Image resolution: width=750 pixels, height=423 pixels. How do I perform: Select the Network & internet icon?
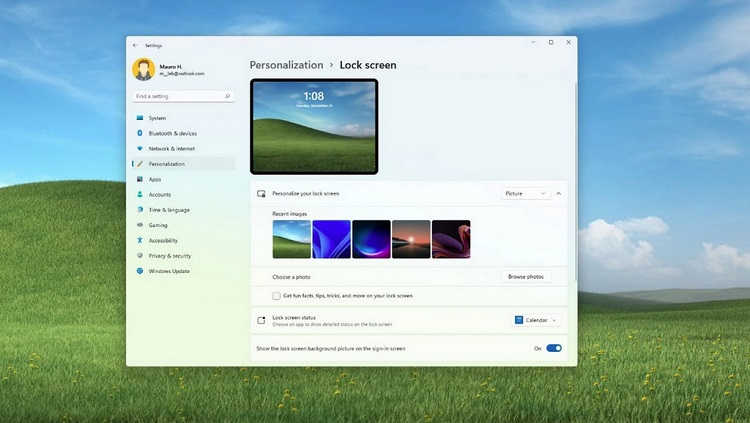(140, 148)
